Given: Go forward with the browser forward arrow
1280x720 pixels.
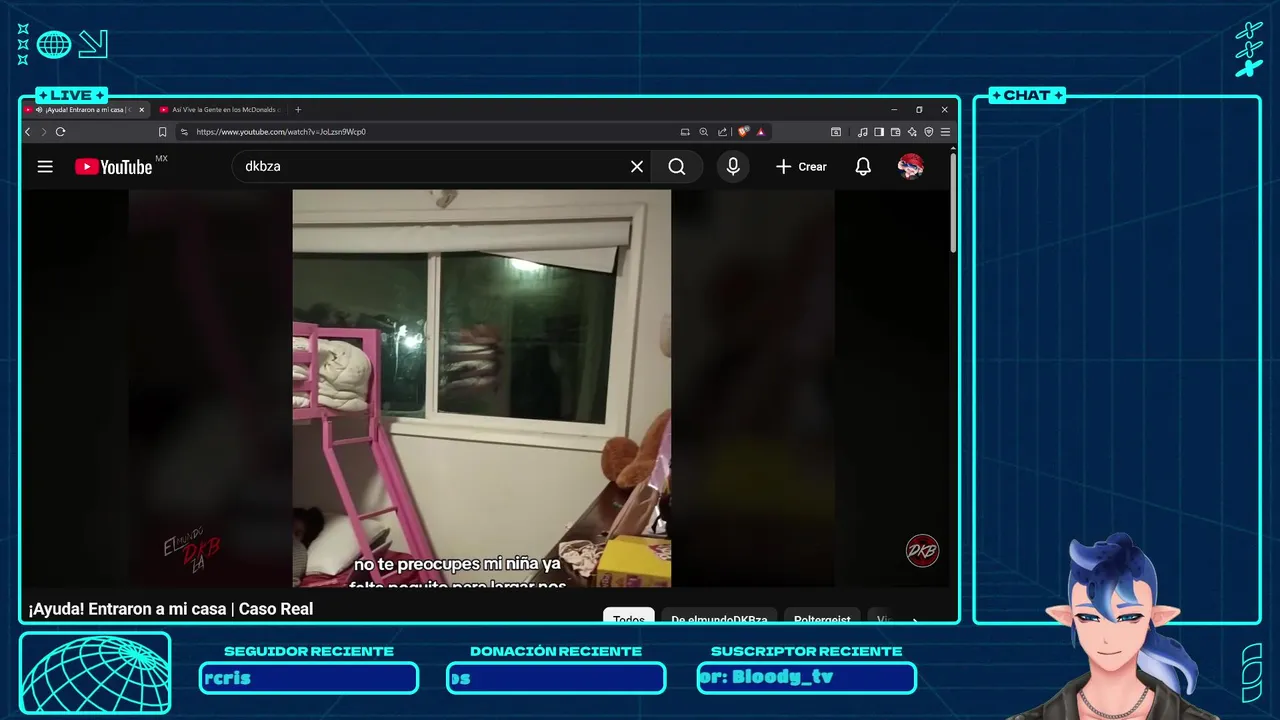Looking at the screenshot, I should [43, 132].
